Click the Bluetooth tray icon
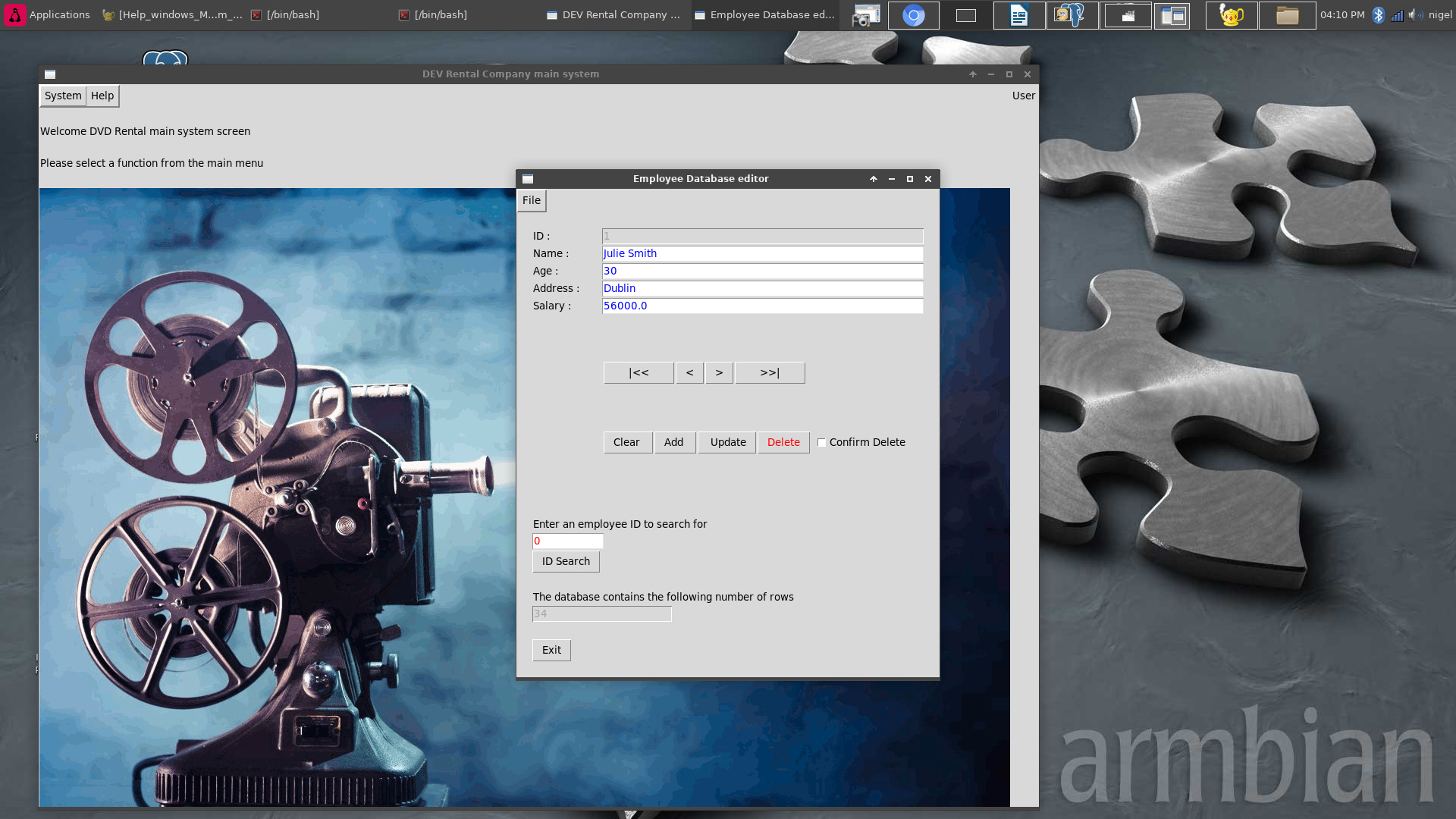Viewport: 1456px width, 819px height. point(1378,15)
